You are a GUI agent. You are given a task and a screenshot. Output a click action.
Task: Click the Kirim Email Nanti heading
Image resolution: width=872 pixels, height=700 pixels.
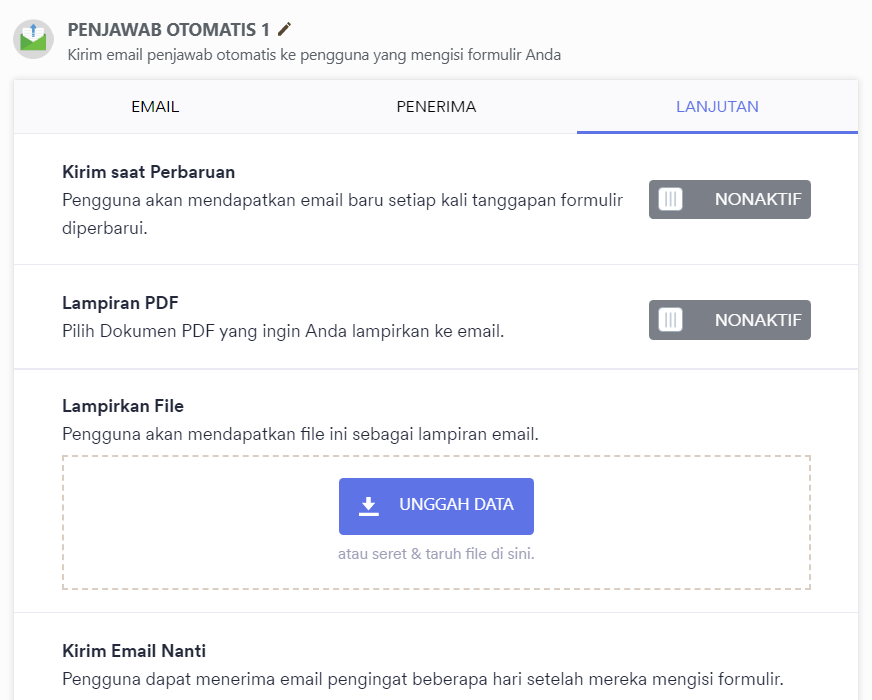[x=134, y=651]
